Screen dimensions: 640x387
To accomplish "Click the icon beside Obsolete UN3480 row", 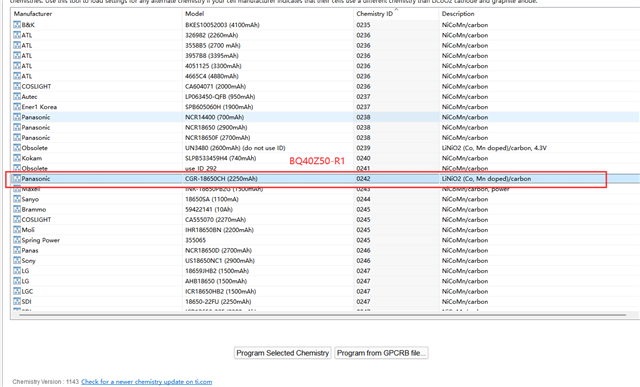I will pyautogui.click(x=17, y=148).
